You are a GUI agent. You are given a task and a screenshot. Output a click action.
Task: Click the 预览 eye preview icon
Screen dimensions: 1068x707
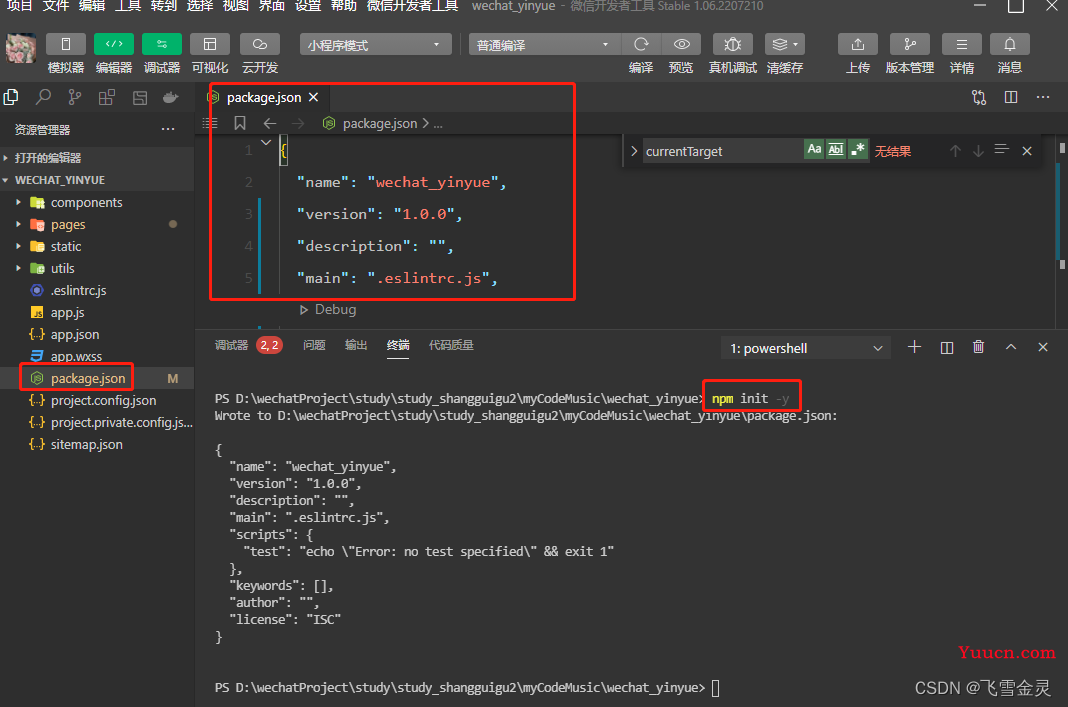point(681,44)
